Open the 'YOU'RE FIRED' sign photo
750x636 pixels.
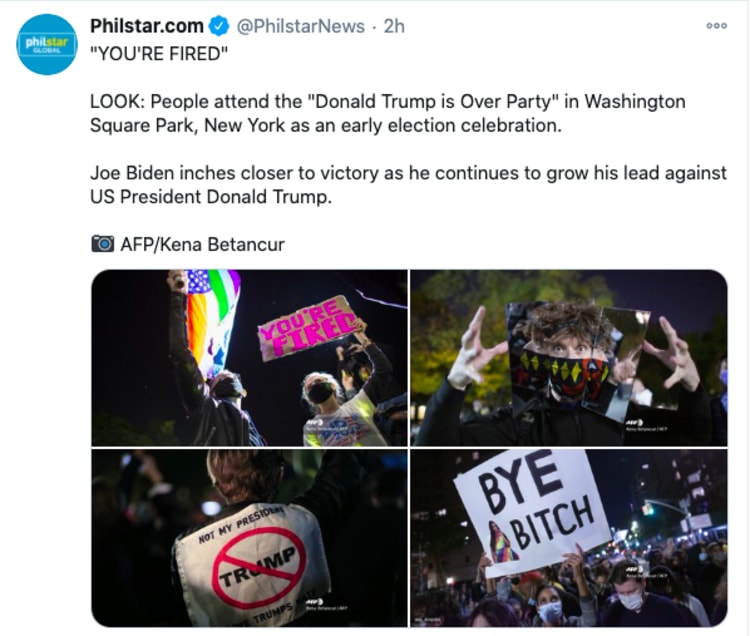tap(249, 358)
